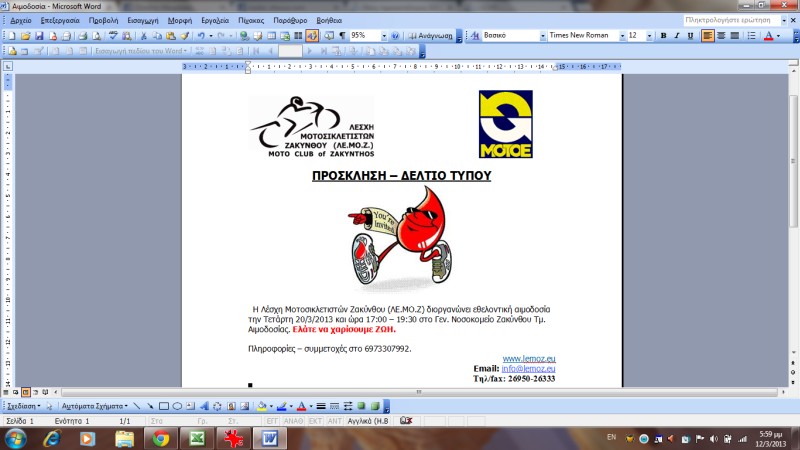This screenshot has width=800, height=450.
Task: Open the Αρχείο menu
Action: click(x=20, y=20)
